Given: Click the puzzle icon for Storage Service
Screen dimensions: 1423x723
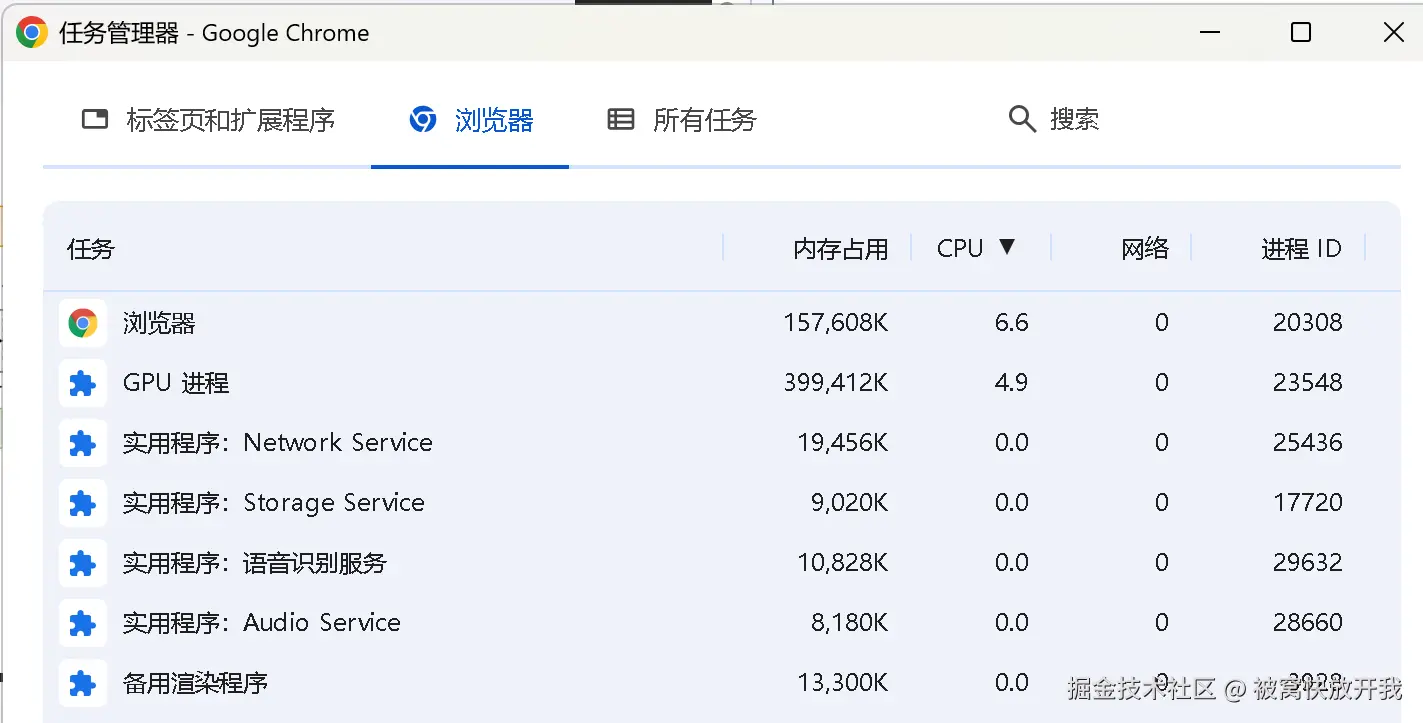Looking at the screenshot, I should (83, 503).
